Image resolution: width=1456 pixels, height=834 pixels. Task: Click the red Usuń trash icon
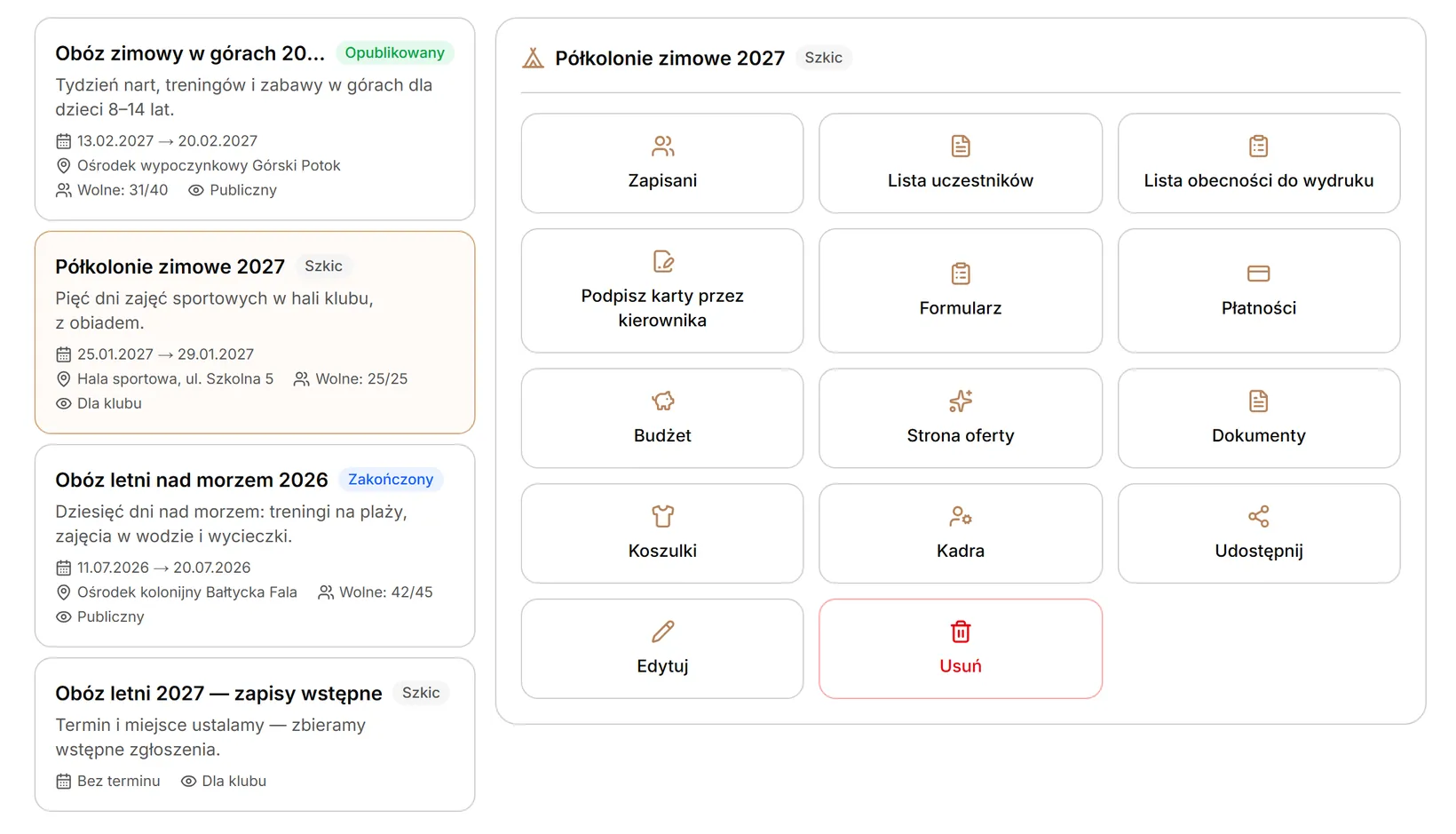(x=961, y=631)
